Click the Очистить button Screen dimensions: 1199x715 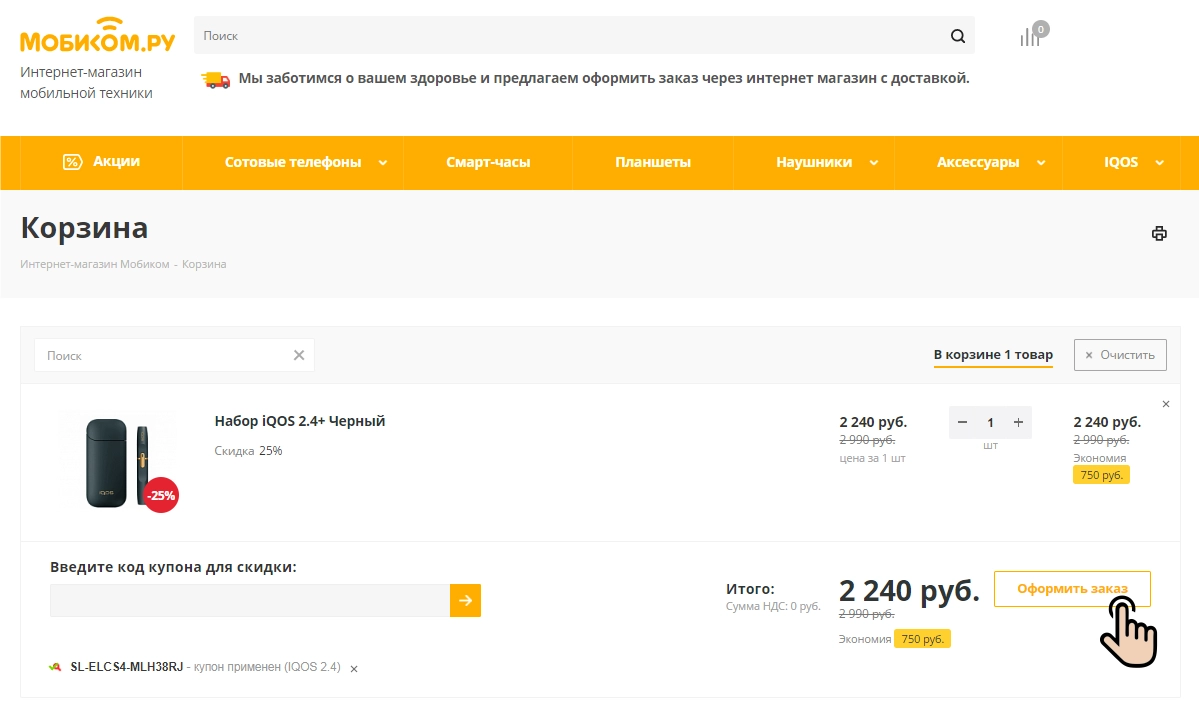coord(1120,355)
